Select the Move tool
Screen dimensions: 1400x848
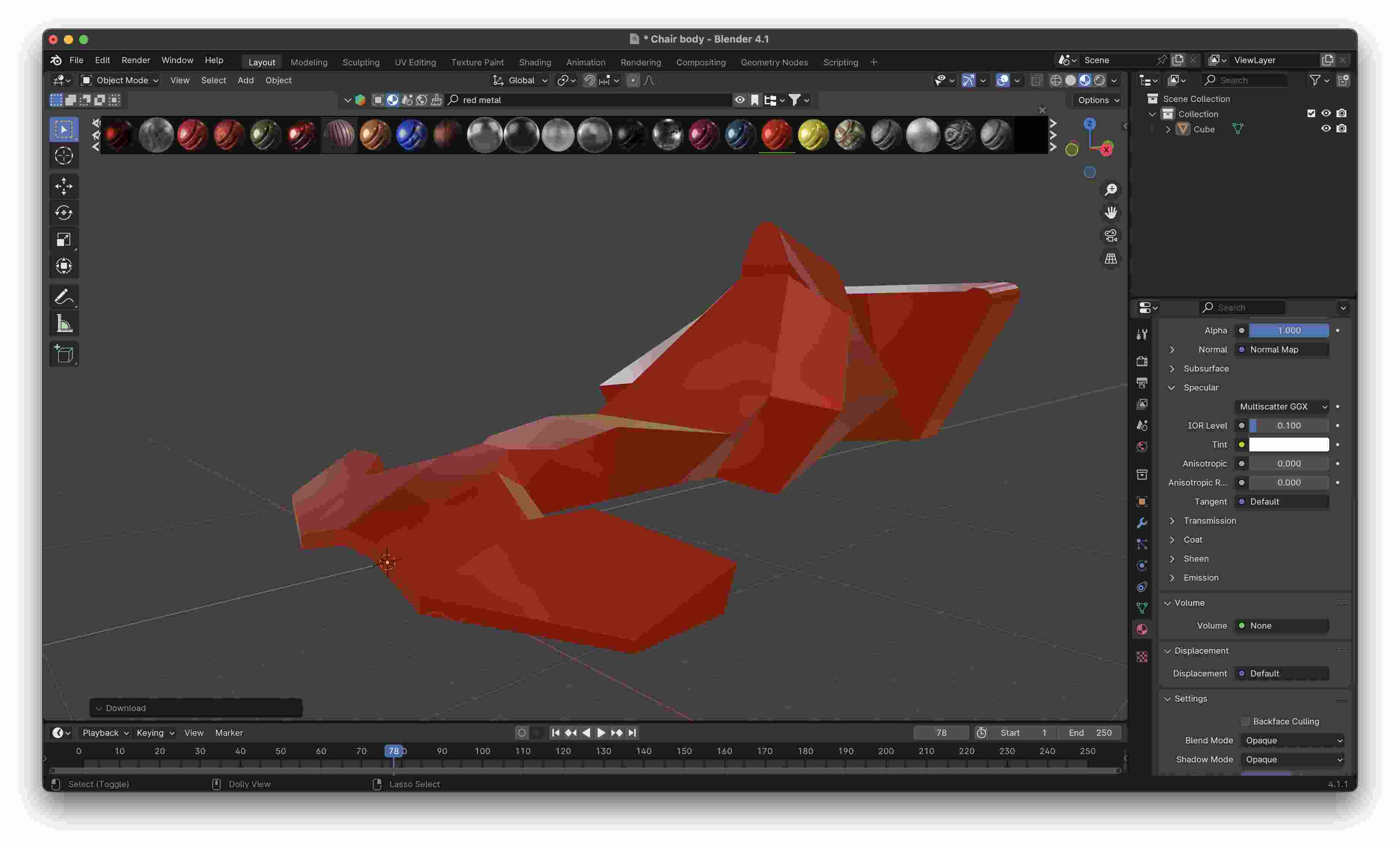64,186
